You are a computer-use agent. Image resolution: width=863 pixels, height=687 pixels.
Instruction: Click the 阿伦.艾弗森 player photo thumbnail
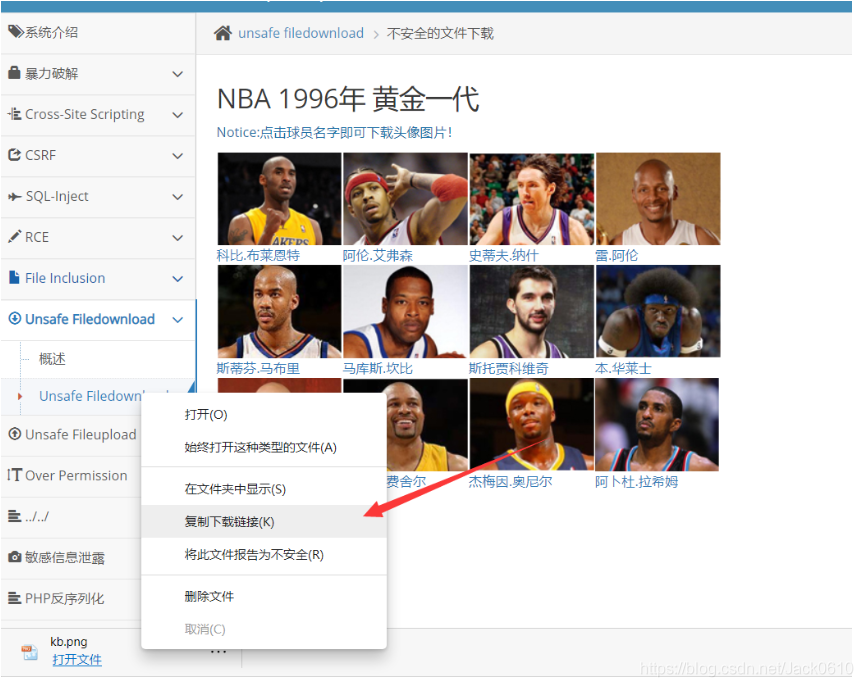pyautogui.click(x=405, y=198)
